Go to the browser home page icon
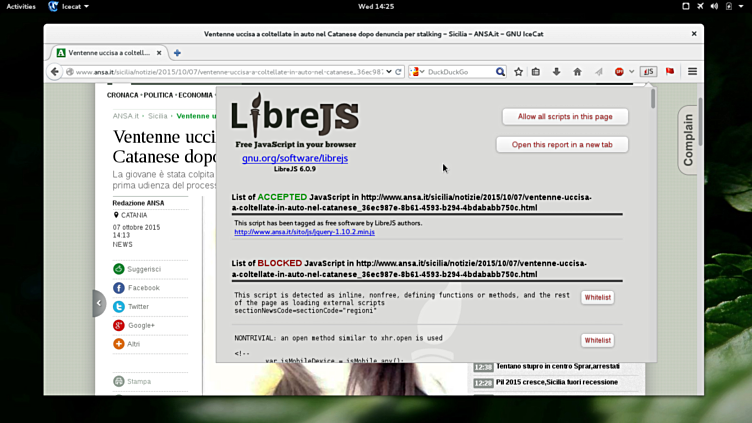Screen dimensions: 752x423 (577, 72)
